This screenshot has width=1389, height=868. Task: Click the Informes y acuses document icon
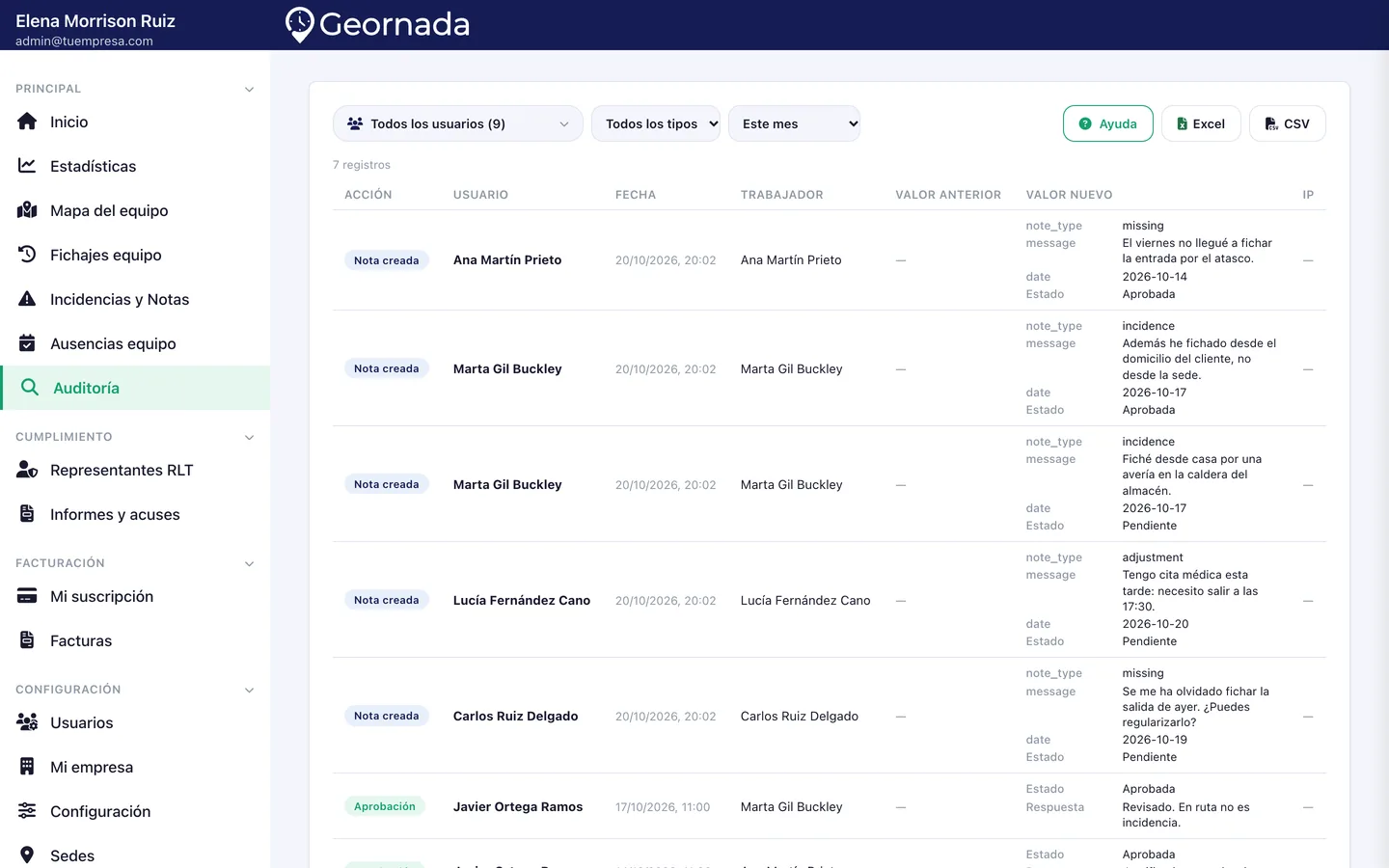click(x=27, y=514)
